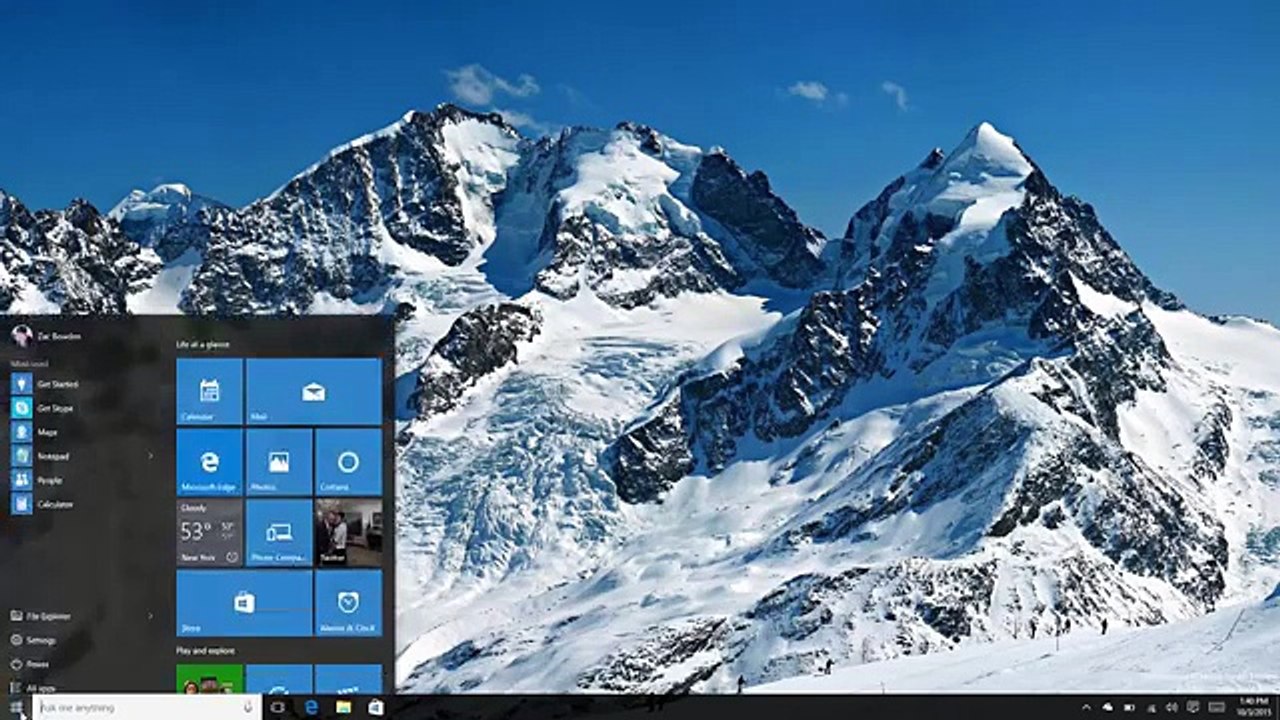Open the Action Center notifications icon

click(x=1192, y=707)
